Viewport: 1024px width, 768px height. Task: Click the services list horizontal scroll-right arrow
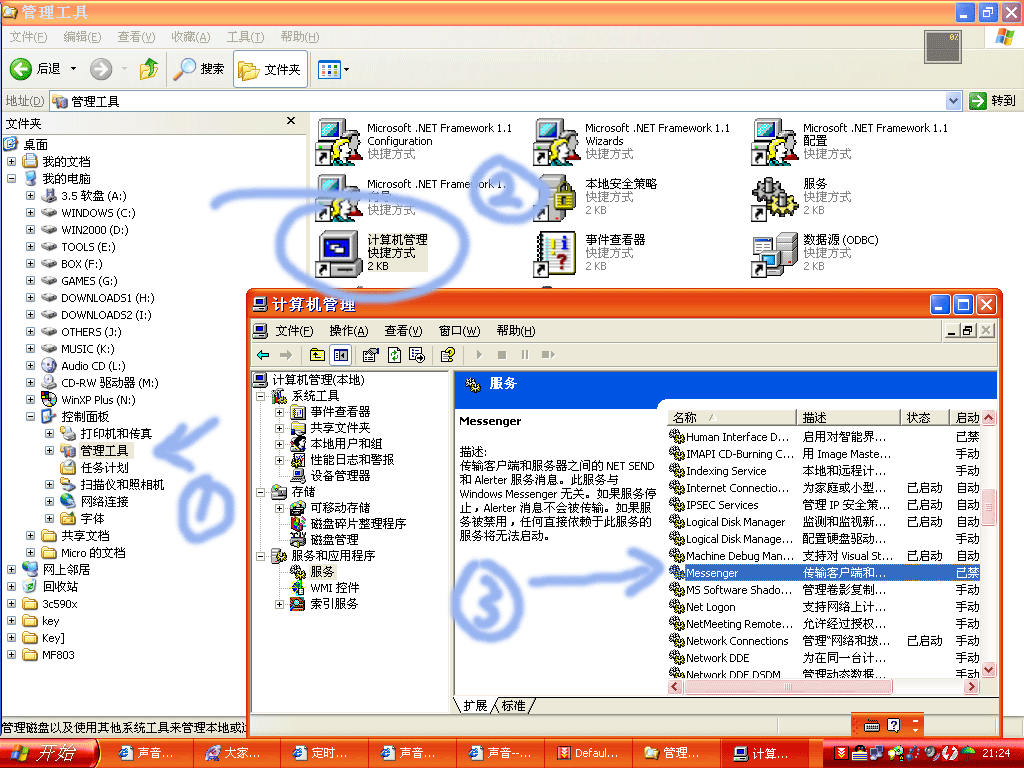[972, 686]
